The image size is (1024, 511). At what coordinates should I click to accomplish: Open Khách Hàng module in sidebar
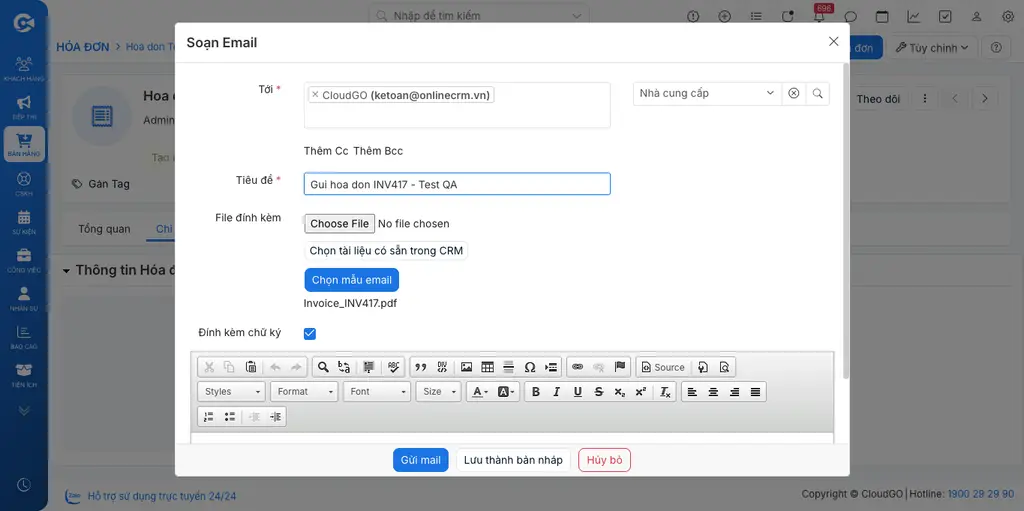(24, 69)
